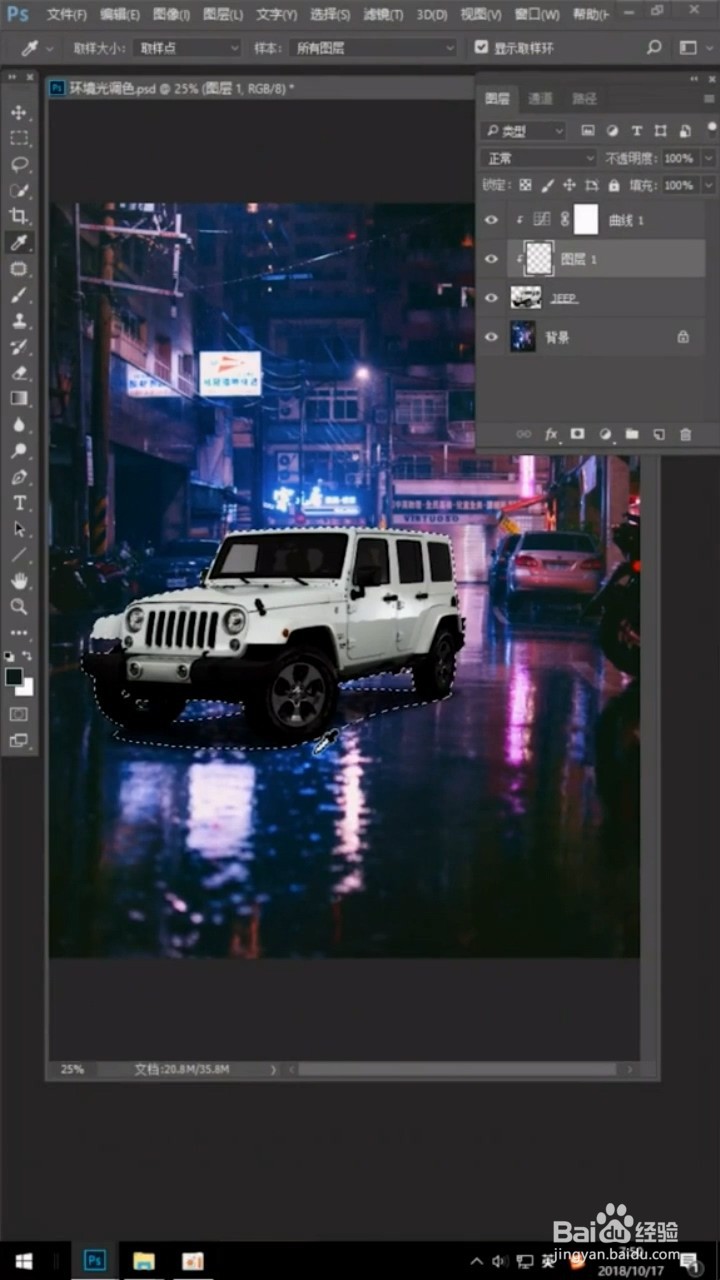Click the add layer style fx icon
Image resolution: width=720 pixels, height=1280 pixels.
pyautogui.click(x=551, y=434)
